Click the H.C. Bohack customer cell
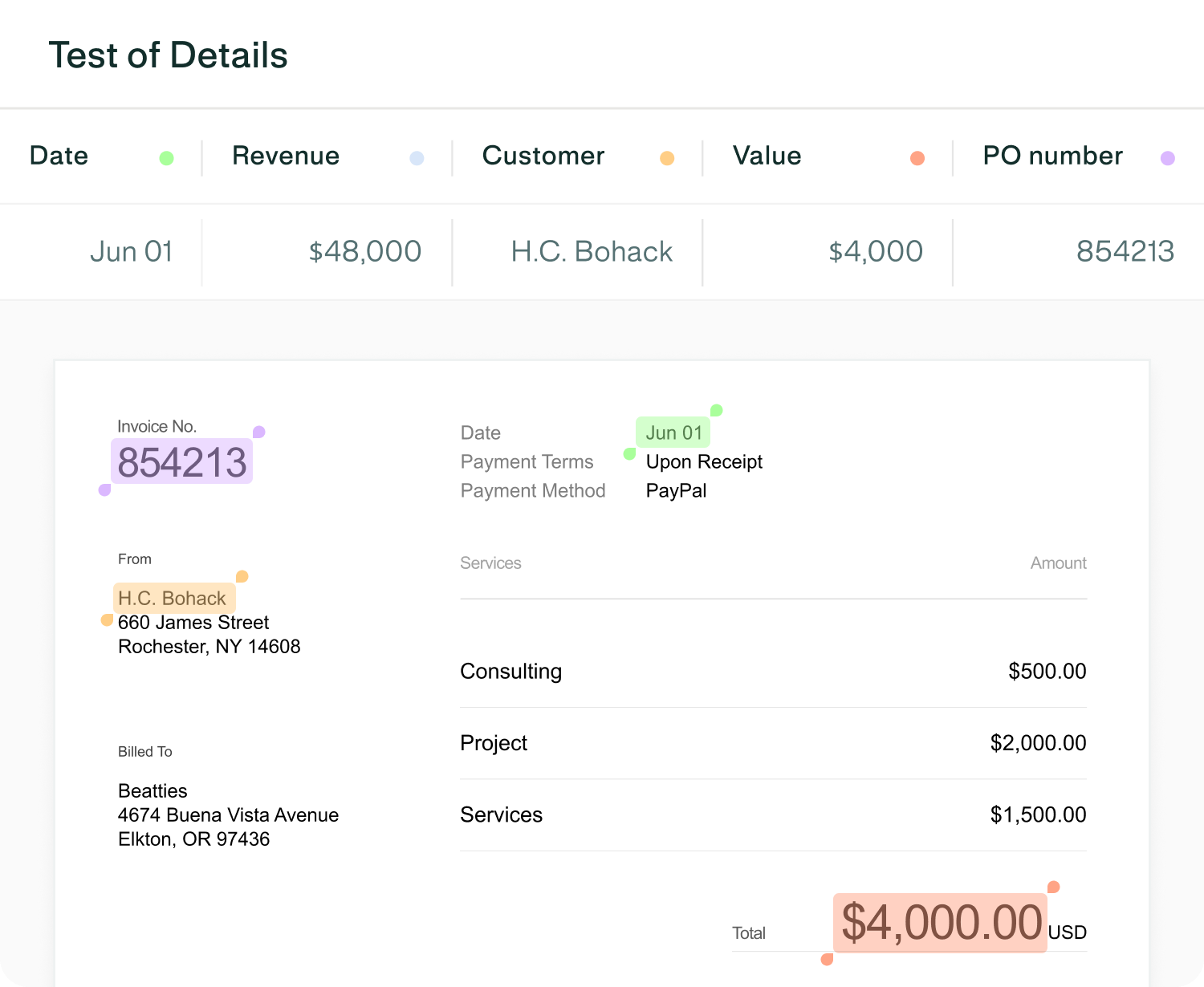Viewport: 1204px width, 987px height. coord(592,252)
